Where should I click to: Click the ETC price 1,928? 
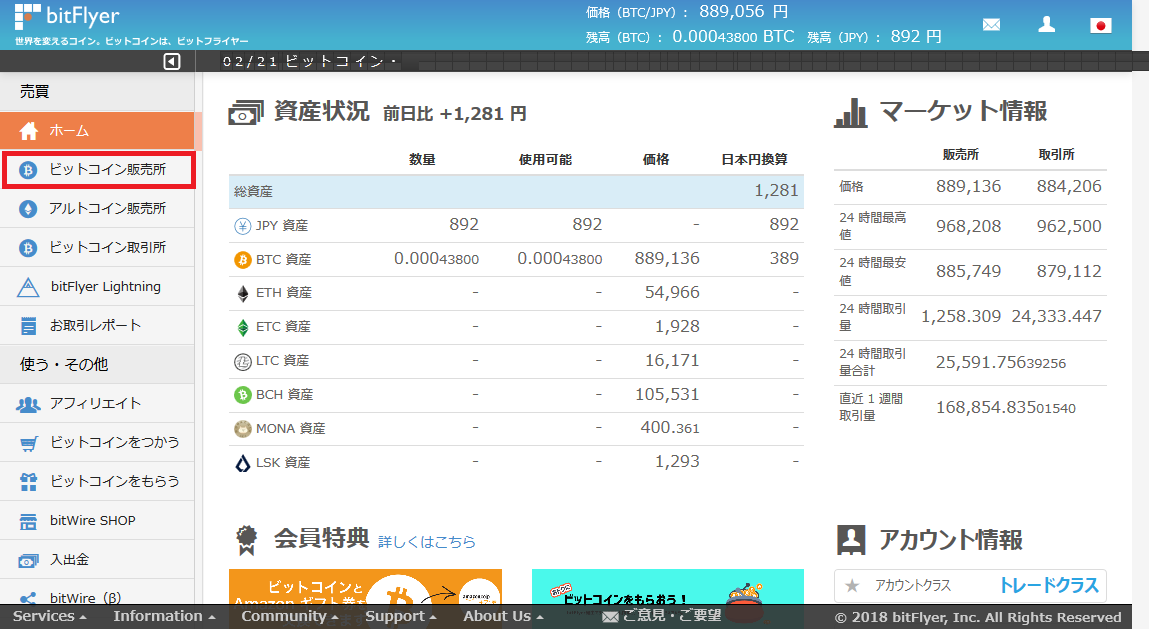[x=677, y=326]
